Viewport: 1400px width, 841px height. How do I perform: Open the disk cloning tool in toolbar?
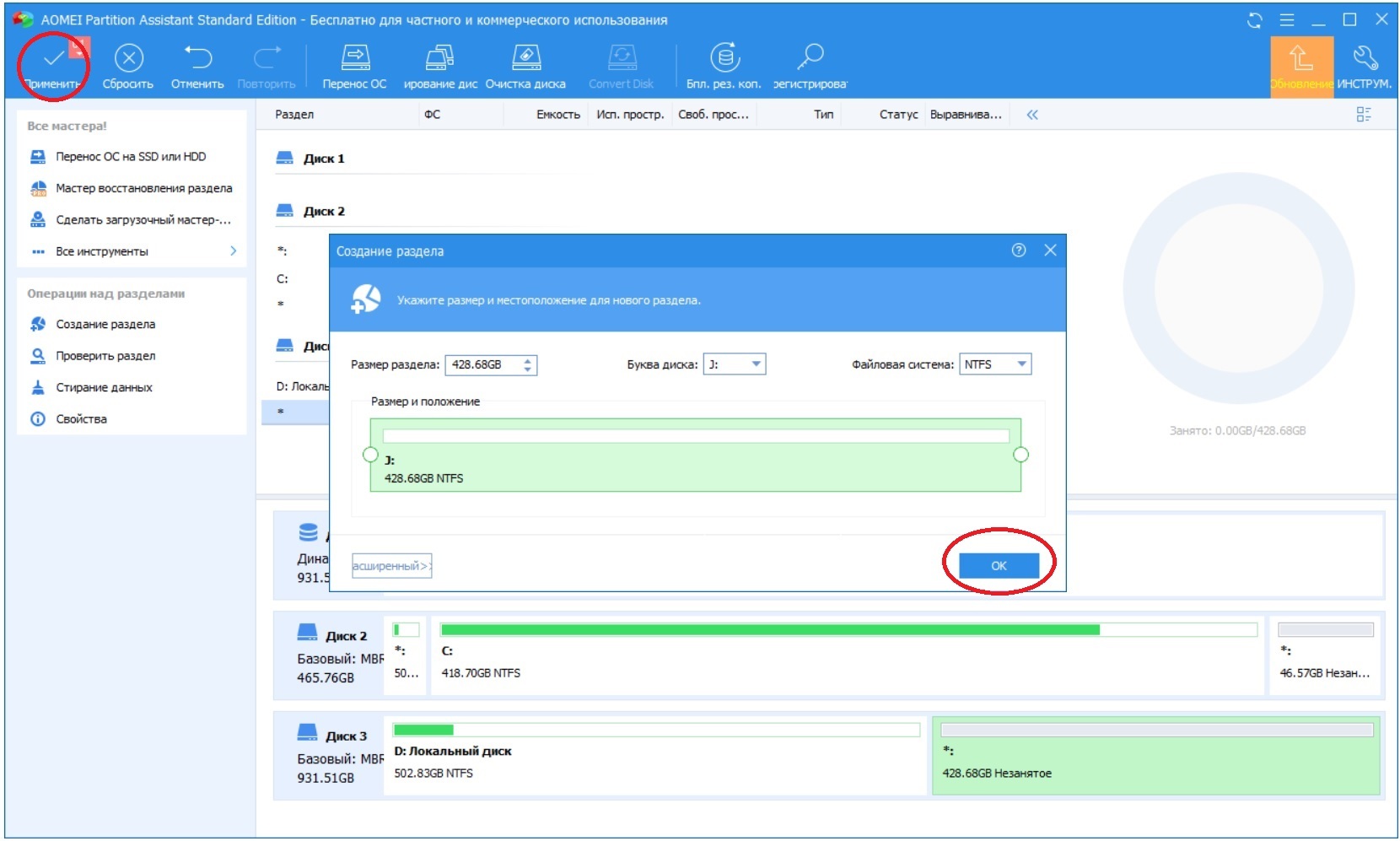point(440,67)
